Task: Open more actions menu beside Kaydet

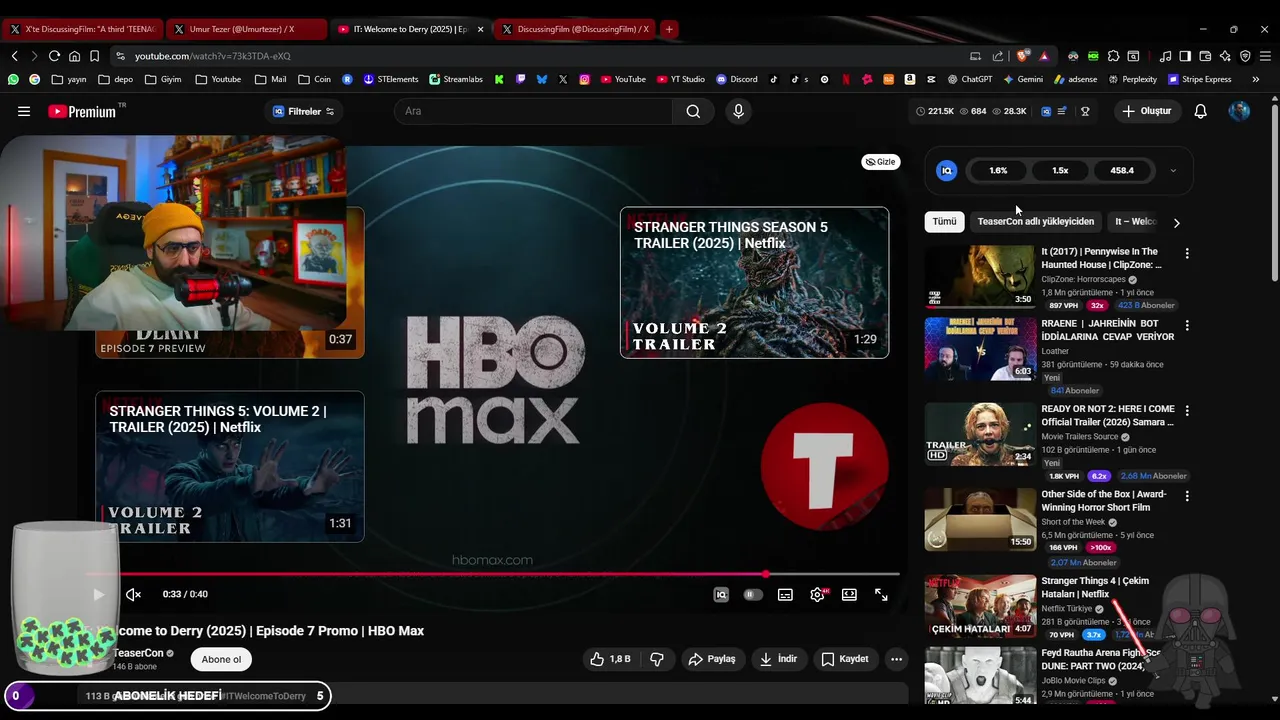Action: click(x=896, y=659)
